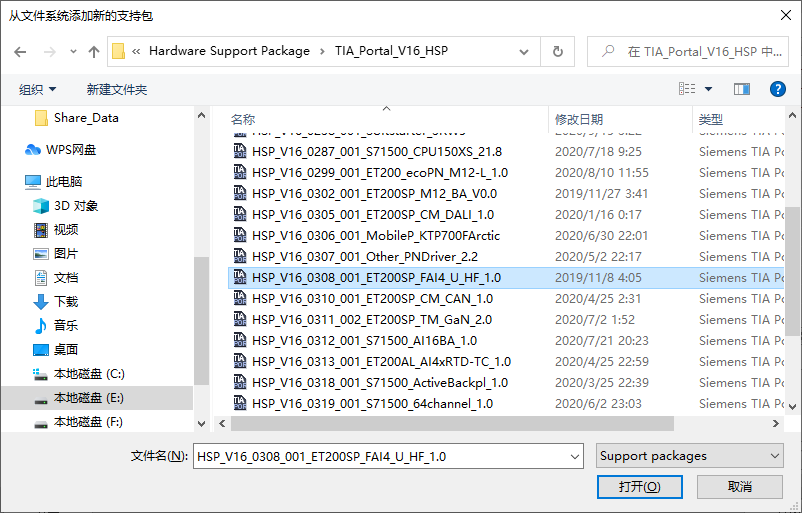Expand the file name history dropdown
The width and height of the screenshot is (802, 513).
pos(575,456)
